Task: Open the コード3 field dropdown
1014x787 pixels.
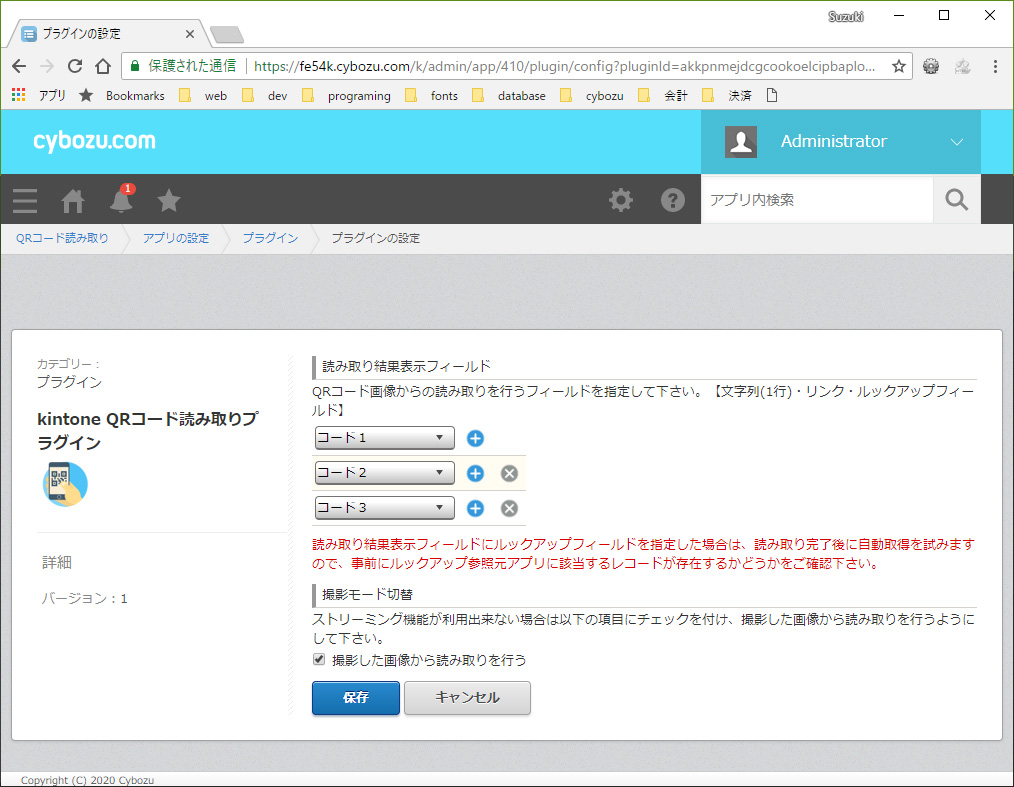Action: click(x=385, y=508)
